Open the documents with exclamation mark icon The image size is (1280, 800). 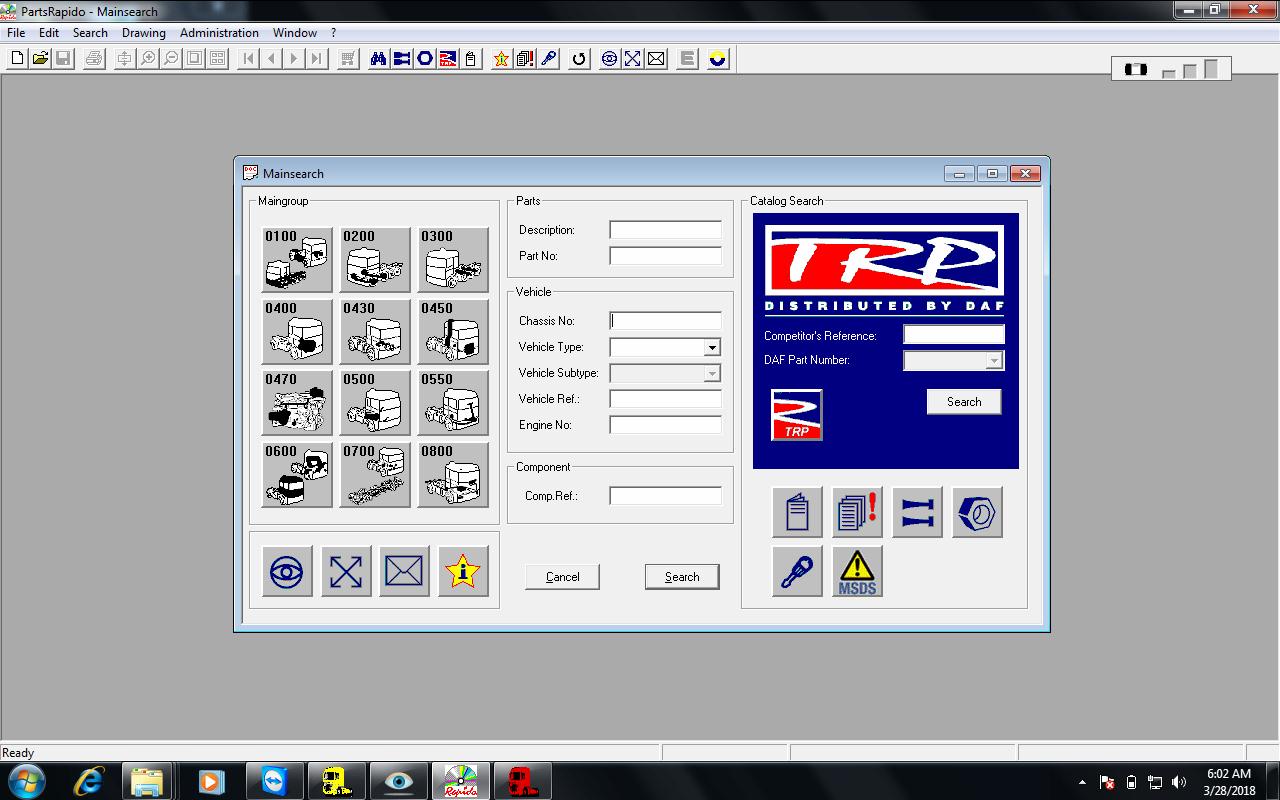click(x=857, y=512)
